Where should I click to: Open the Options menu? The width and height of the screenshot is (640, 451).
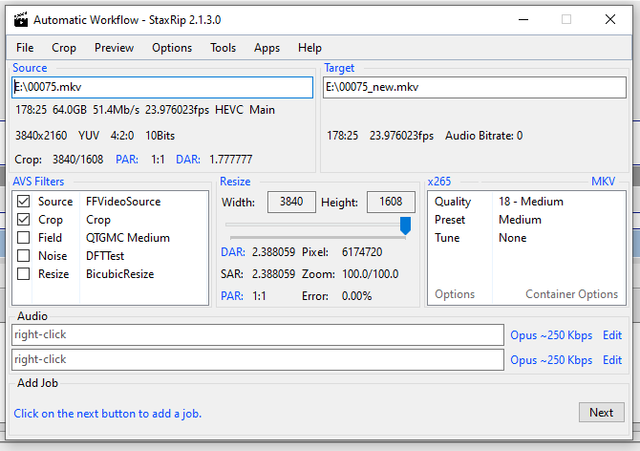pyautogui.click(x=172, y=48)
